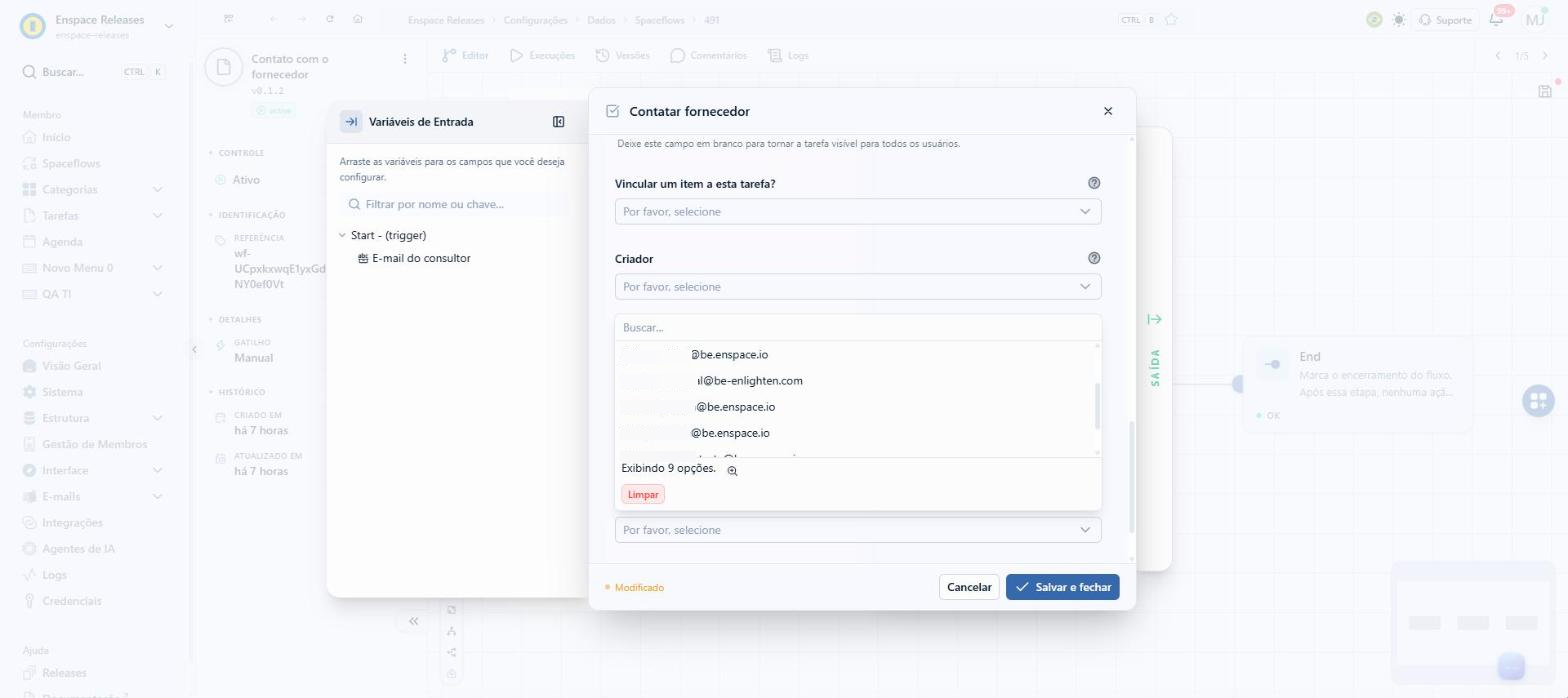This screenshot has width=1568, height=698.
Task: Click the favorite star icon in top bar
Action: point(1171,19)
